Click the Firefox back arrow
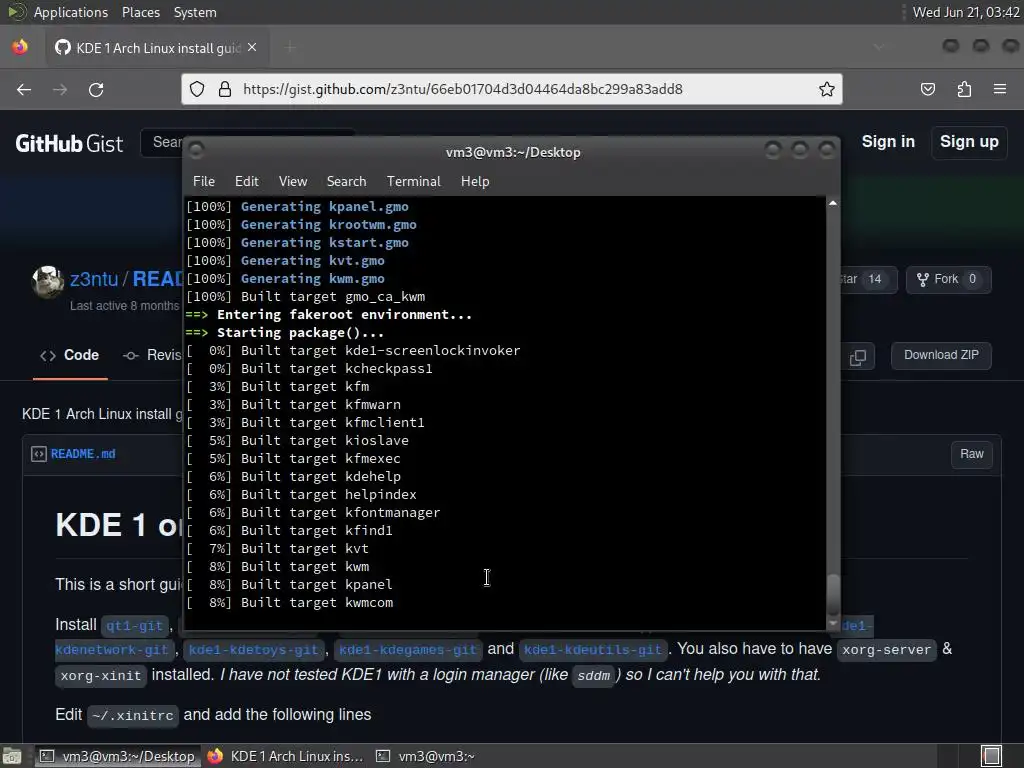Screen dimensions: 1024x768 [24, 89]
